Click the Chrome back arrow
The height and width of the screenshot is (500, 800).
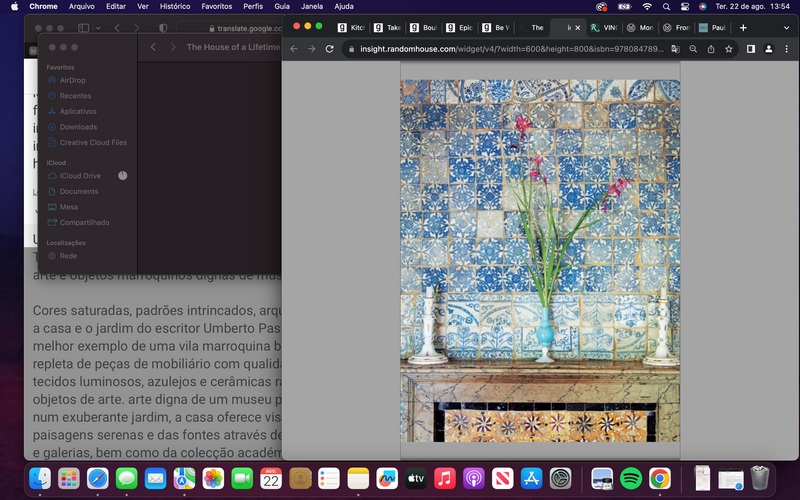pyautogui.click(x=294, y=48)
